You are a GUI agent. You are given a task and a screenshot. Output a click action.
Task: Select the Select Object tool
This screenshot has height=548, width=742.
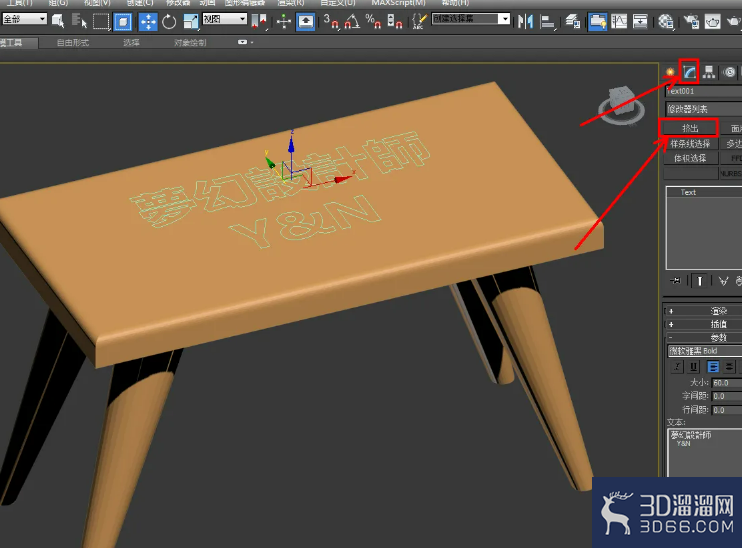pyautogui.click(x=58, y=21)
